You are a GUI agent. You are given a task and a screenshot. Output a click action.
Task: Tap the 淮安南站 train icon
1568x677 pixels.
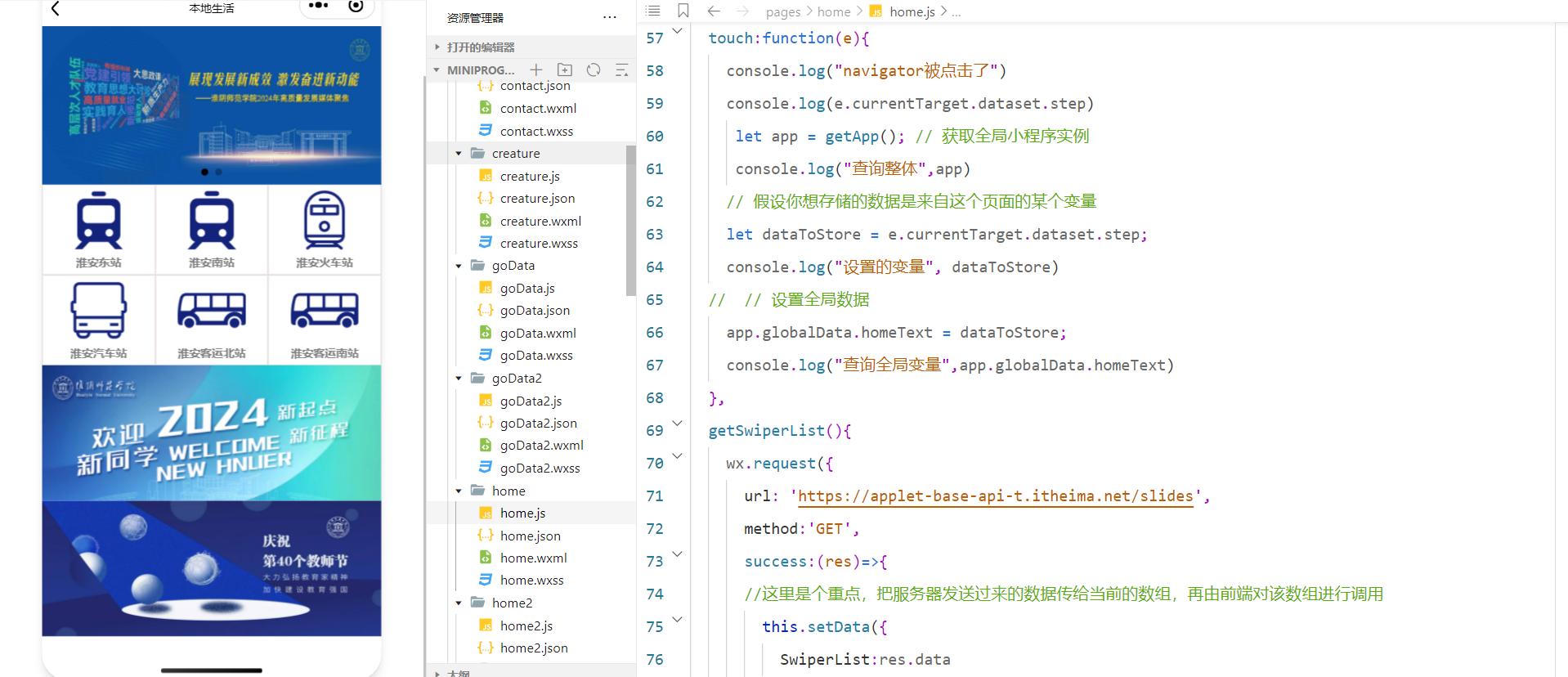click(212, 221)
